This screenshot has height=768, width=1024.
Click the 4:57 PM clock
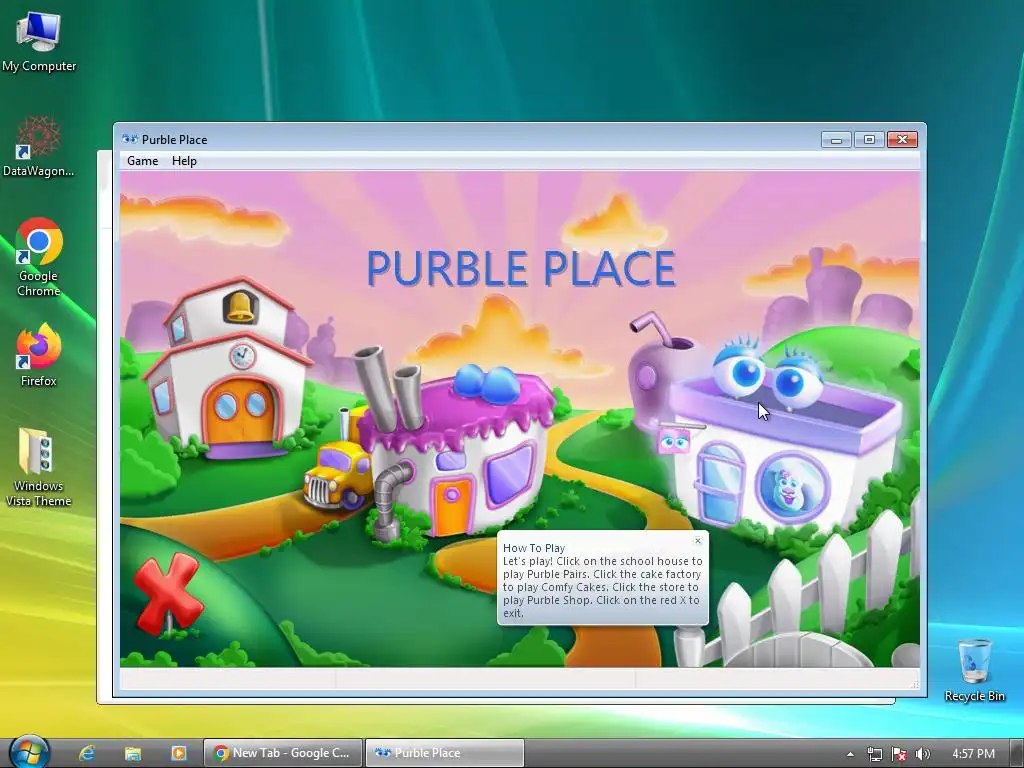pyautogui.click(x=973, y=754)
